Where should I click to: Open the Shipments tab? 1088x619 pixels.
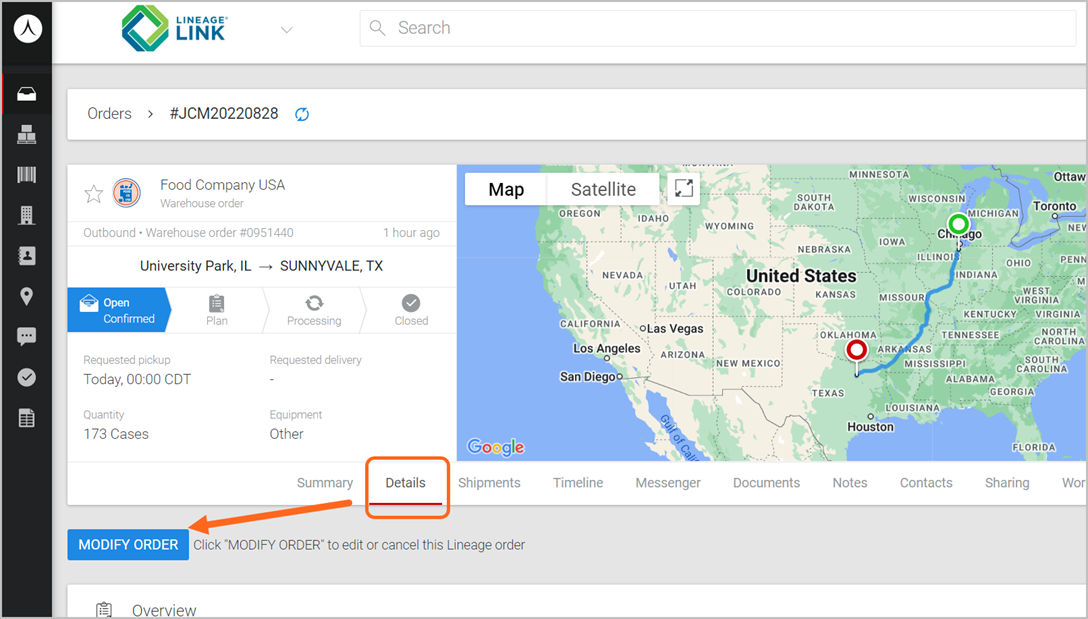489,483
